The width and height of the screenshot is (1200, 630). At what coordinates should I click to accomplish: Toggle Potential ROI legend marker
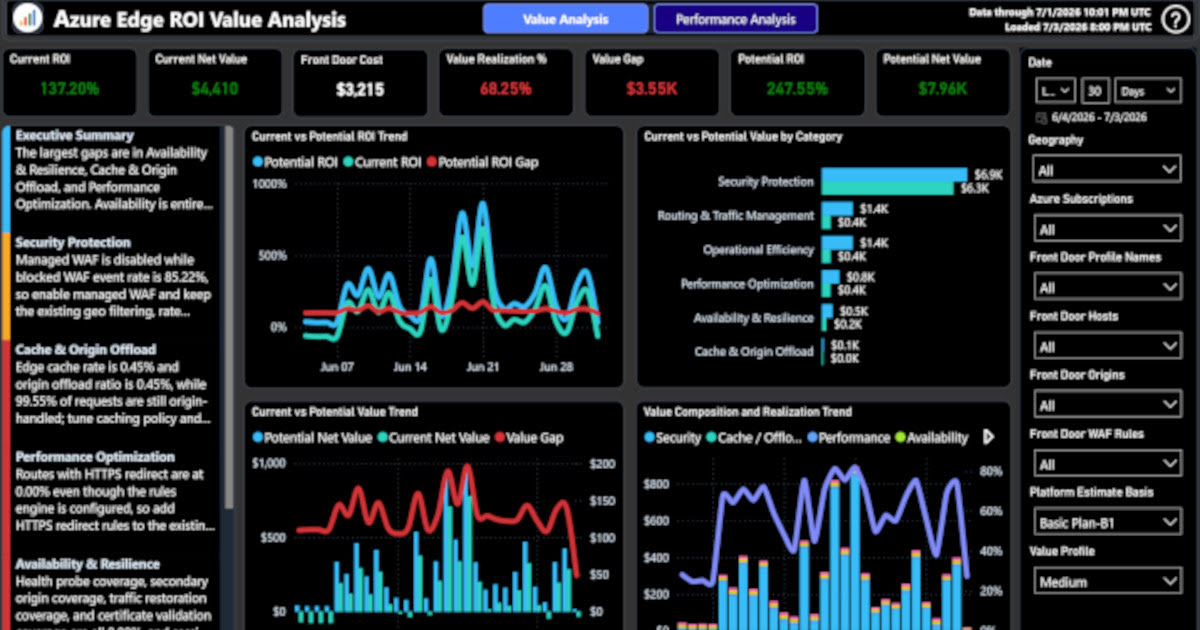click(258, 161)
